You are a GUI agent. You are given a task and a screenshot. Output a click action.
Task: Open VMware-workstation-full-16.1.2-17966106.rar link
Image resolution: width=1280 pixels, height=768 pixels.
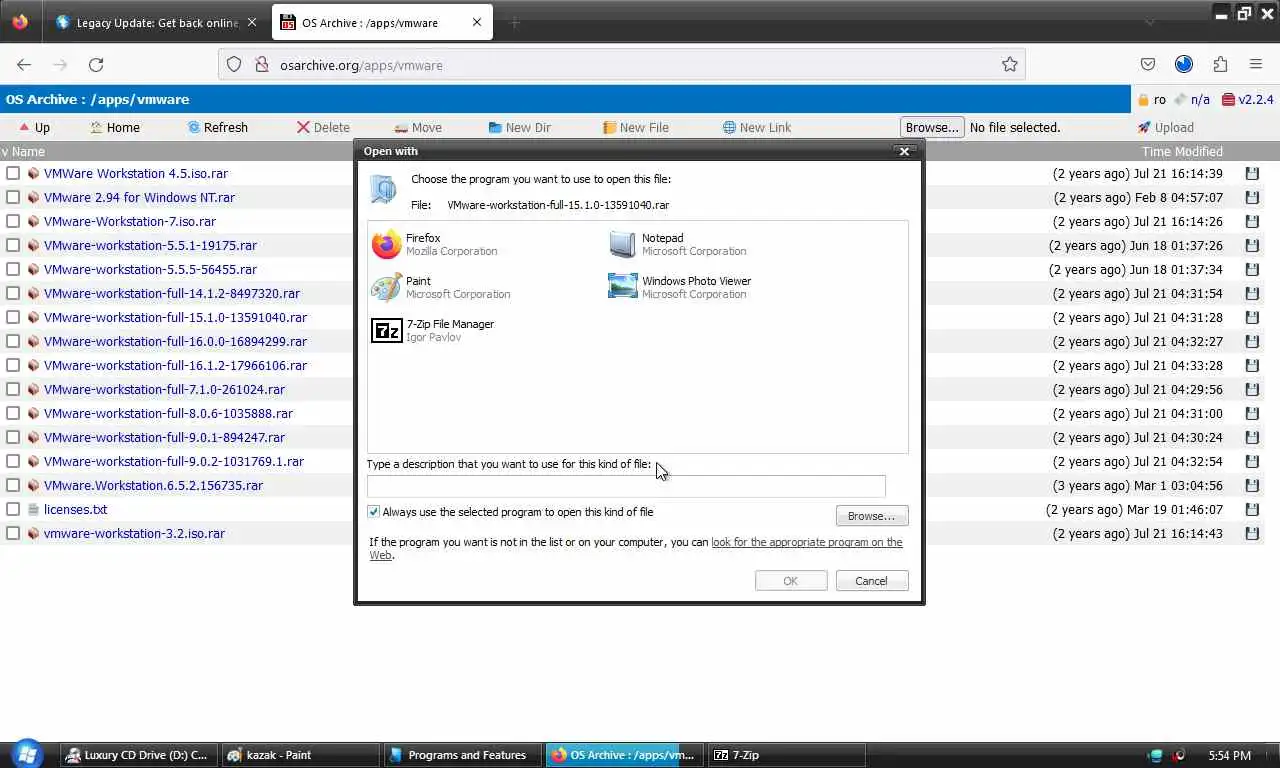pyautogui.click(x=175, y=365)
